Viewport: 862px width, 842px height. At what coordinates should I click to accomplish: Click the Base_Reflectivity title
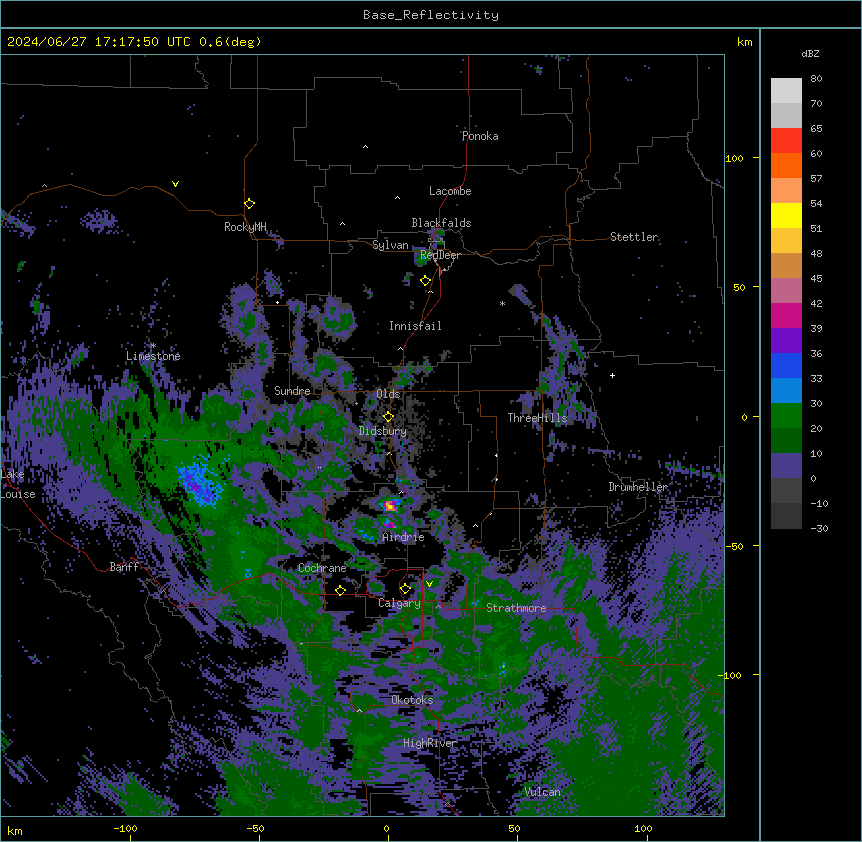[x=431, y=15]
